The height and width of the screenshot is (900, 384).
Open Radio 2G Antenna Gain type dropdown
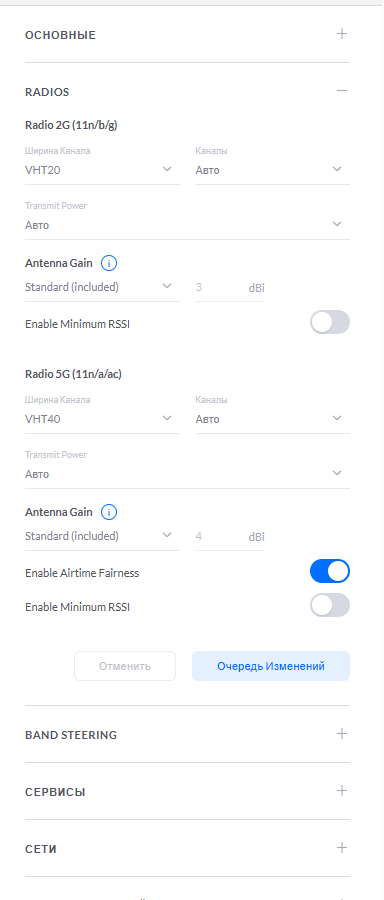point(102,287)
